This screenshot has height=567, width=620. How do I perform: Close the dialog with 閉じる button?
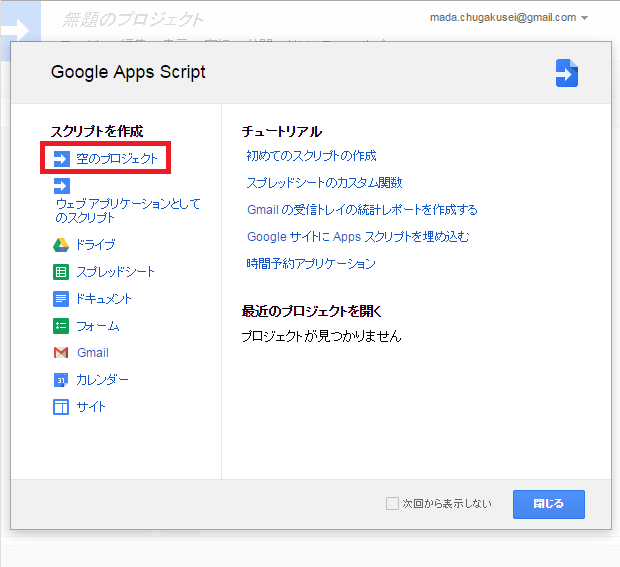(549, 504)
